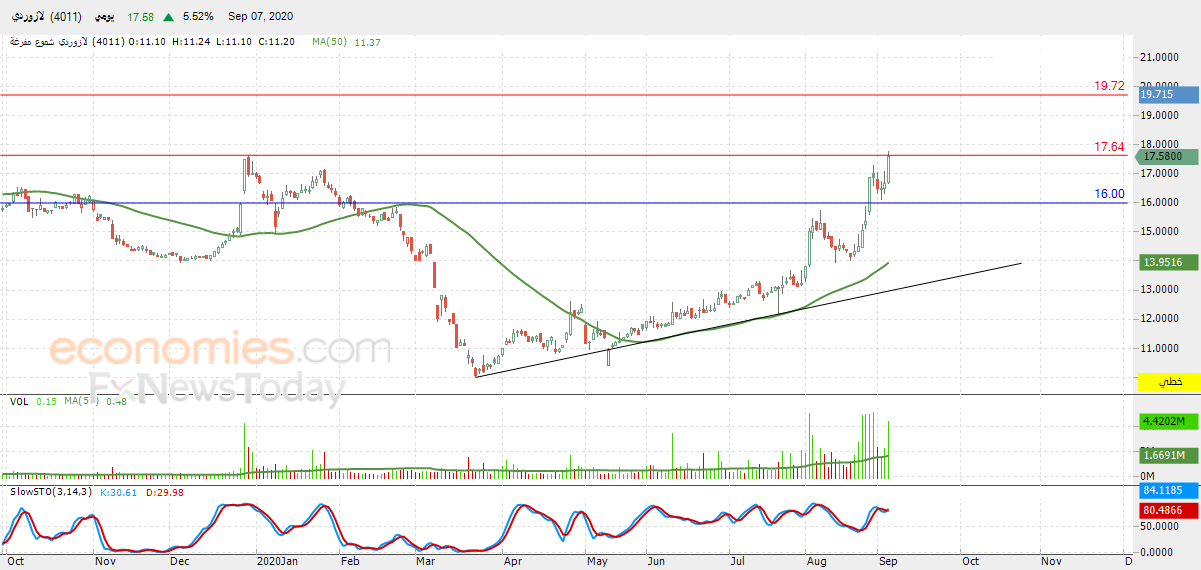
Task: Select the red 80.4866 stochastic D tag
Action: 1169,509
